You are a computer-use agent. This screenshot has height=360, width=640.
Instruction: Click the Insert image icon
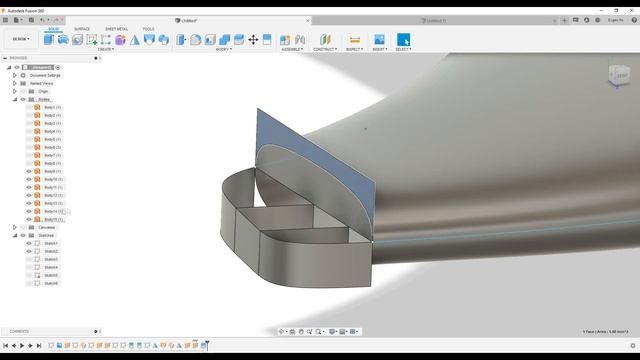click(x=379, y=40)
